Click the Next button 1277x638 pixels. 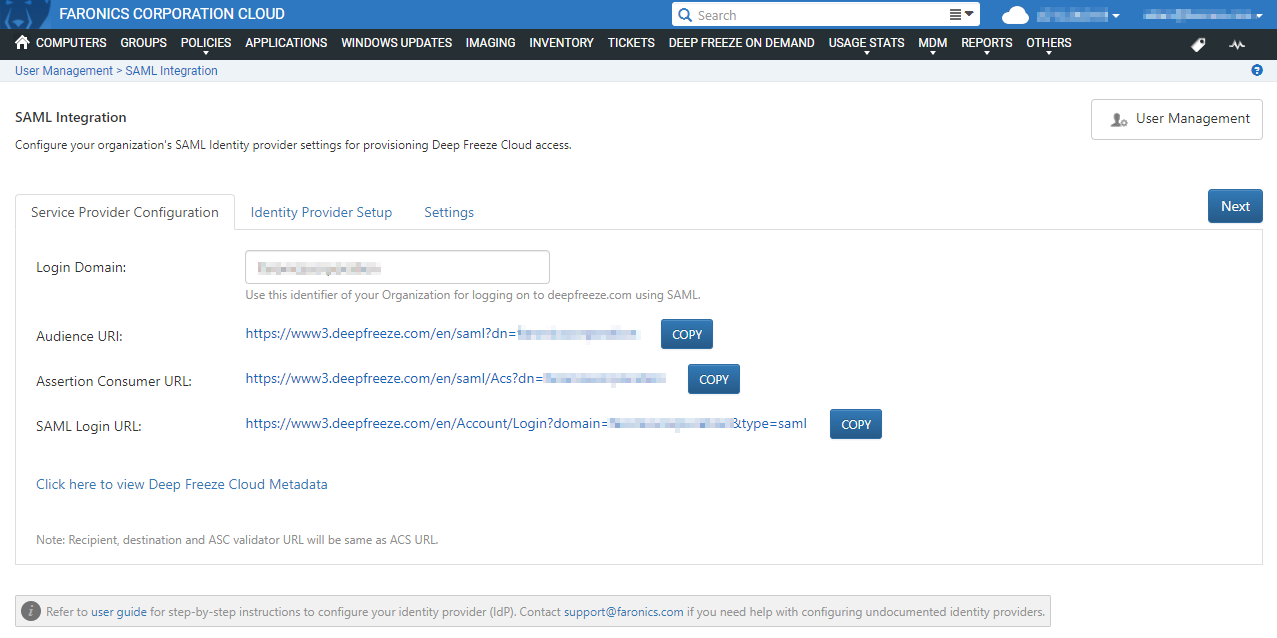pyautogui.click(x=1235, y=206)
